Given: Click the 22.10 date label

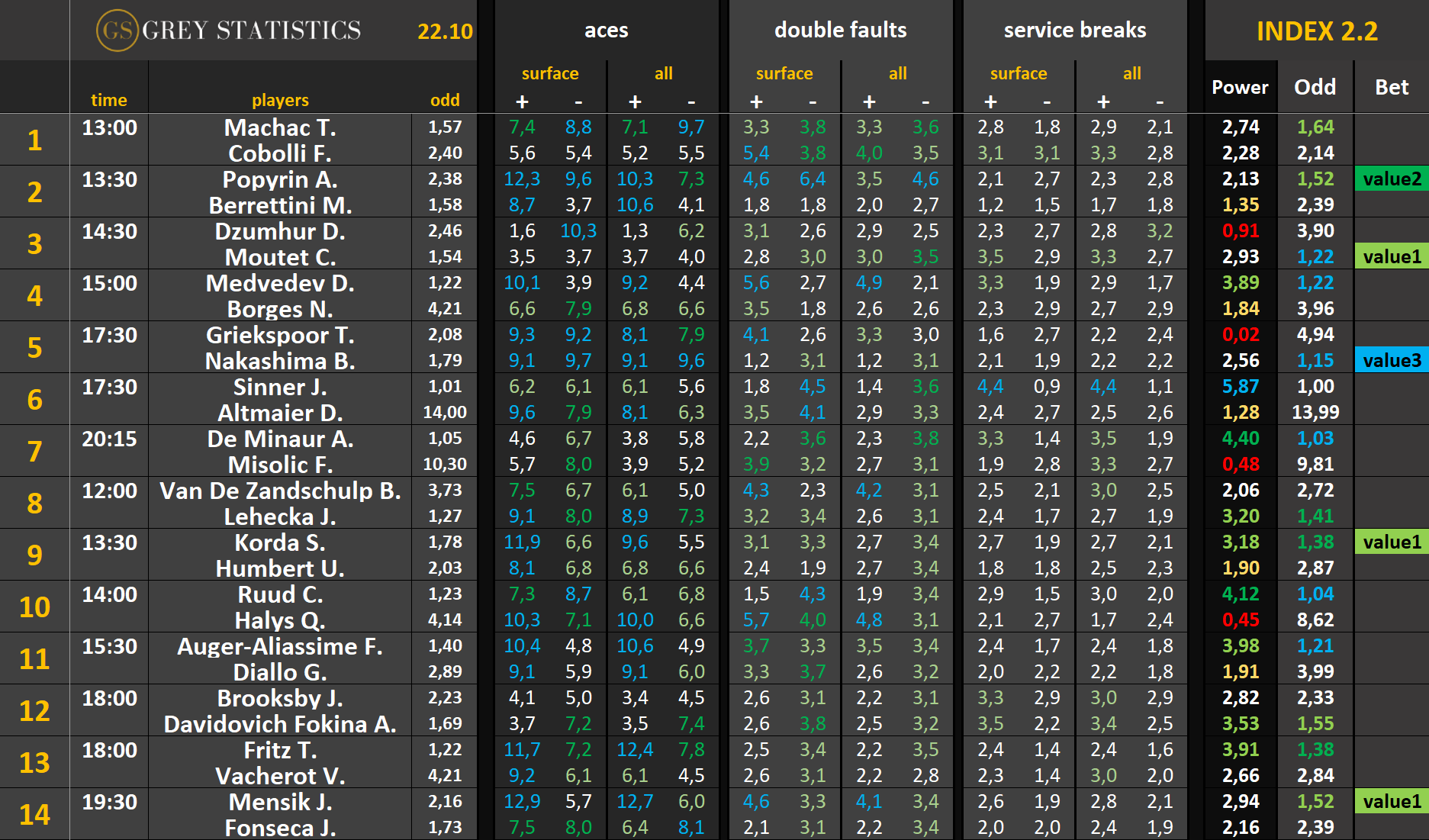Looking at the screenshot, I should pos(445,31).
